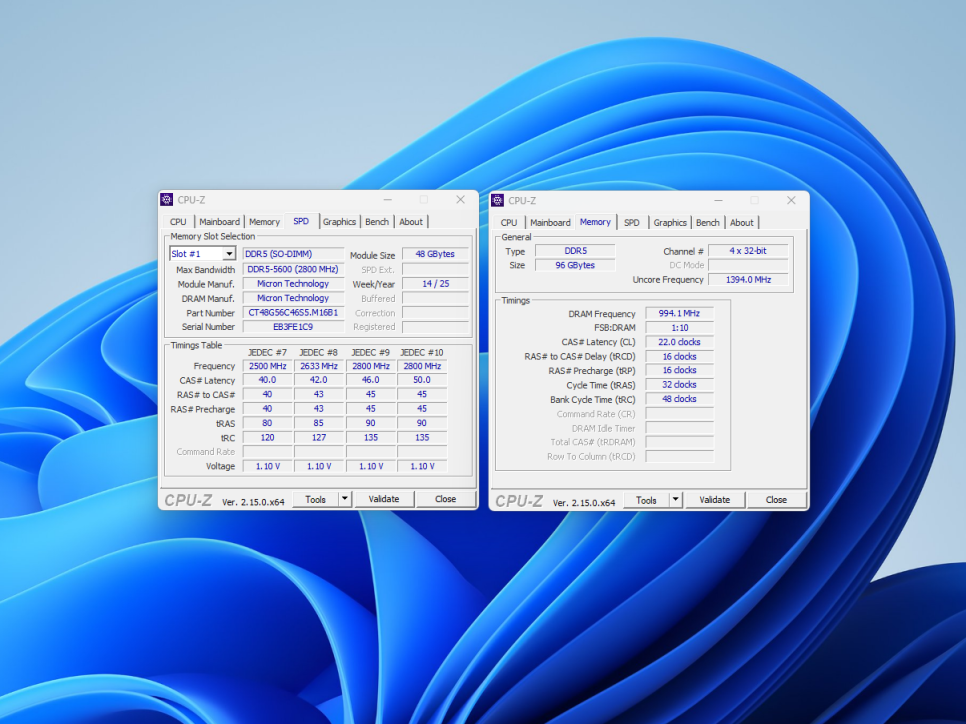Viewport: 966px width, 724px height.
Task: Click the JEDEC #8 tRC 127 cell
Action: [319, 437]
